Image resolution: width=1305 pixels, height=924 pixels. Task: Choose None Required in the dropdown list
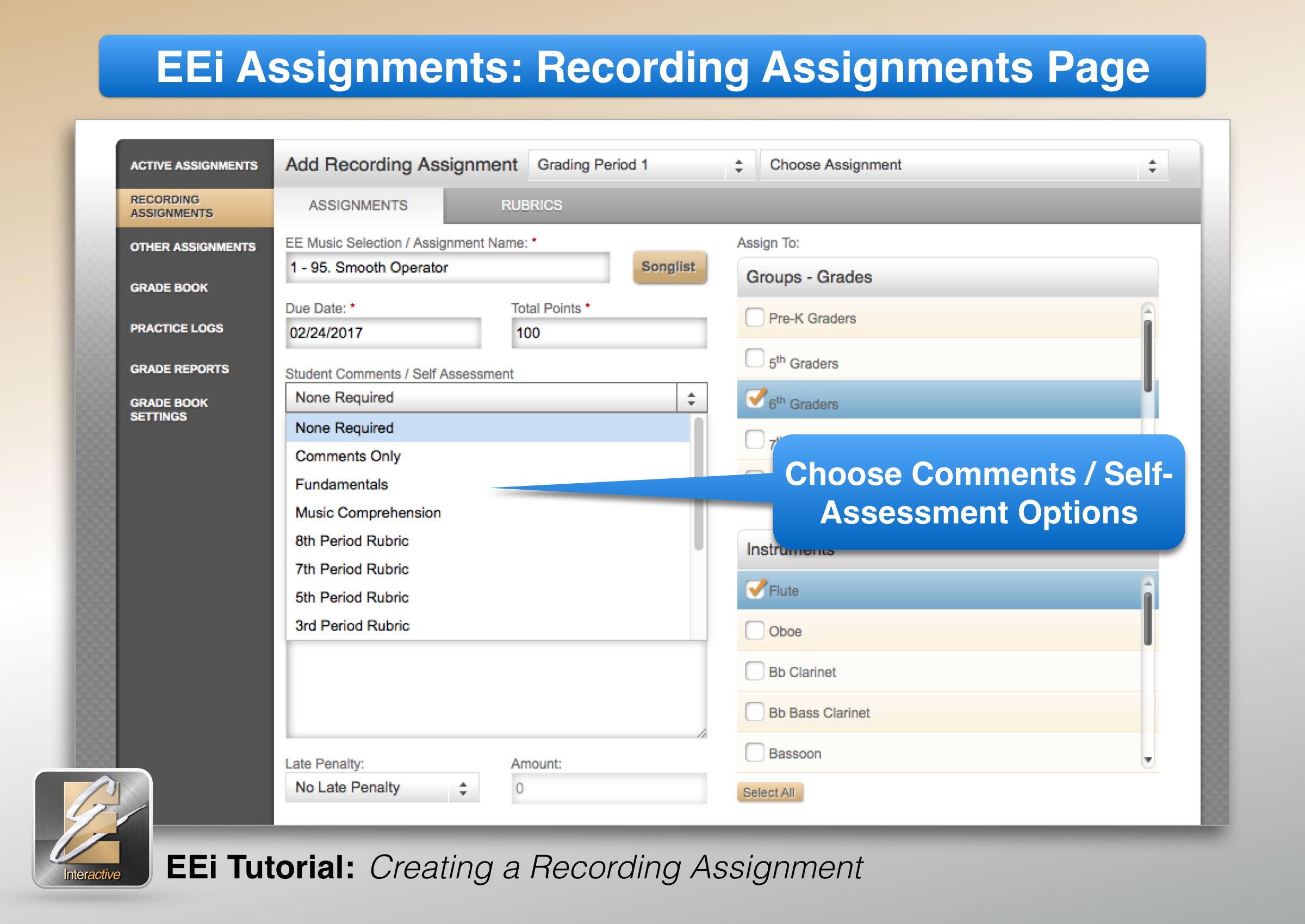488,428
